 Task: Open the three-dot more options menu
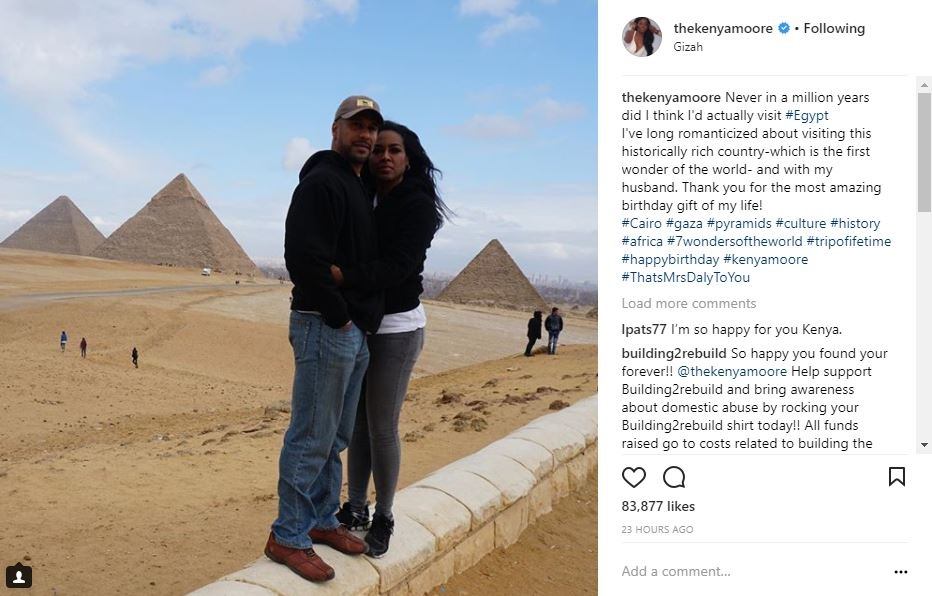click(900, 572)
